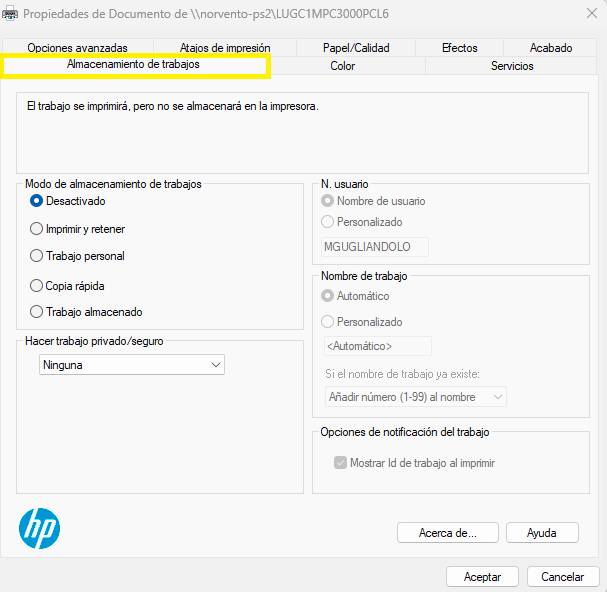
Task: Click the Ayuda button
Action: coord(542,533)
